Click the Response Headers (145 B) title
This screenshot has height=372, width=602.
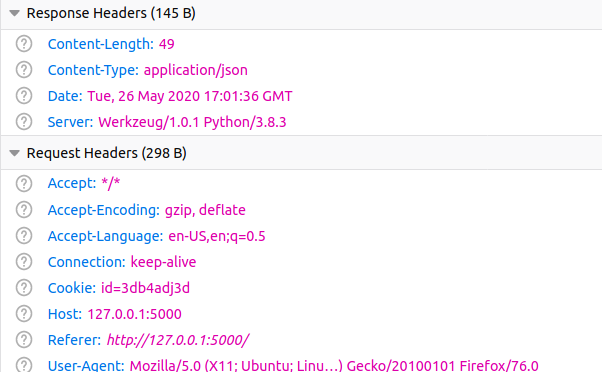tap(111, 13)
